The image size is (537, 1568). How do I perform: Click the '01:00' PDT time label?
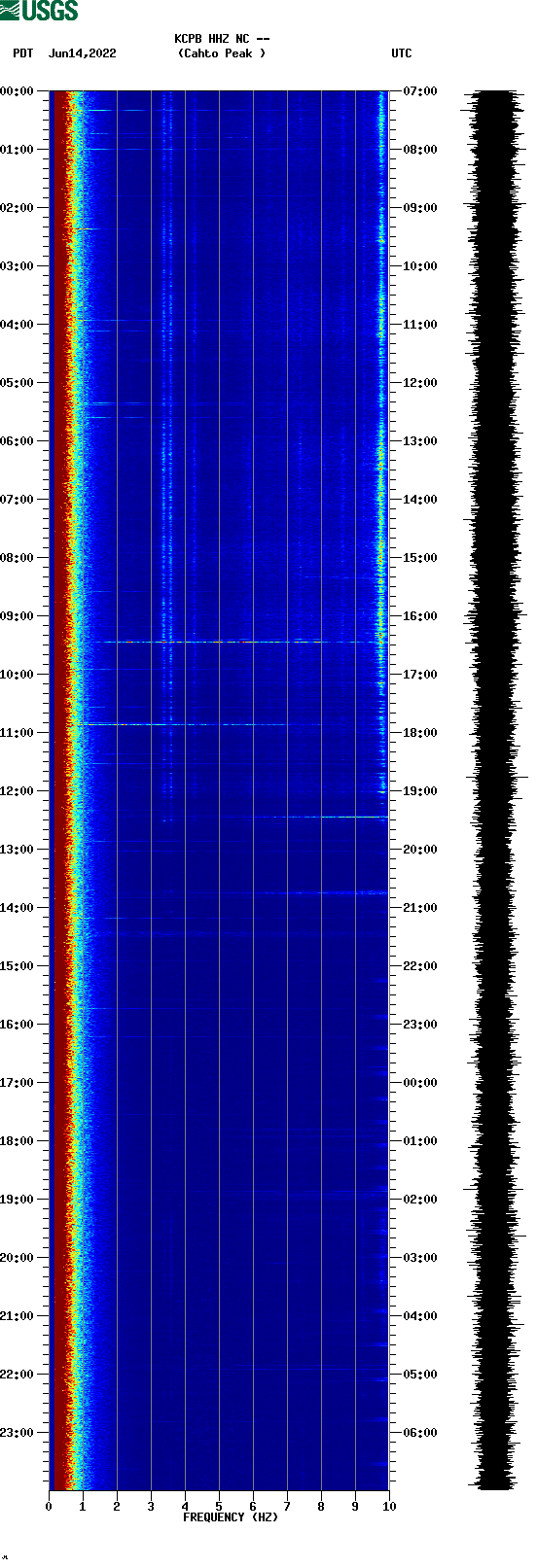(x=17, y=150)
